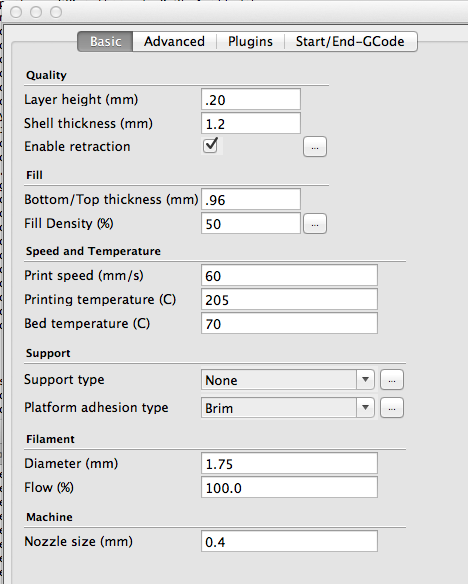The width and height of the screenshot is (468, 584).
Task: Click the Printing temperature (C) label
Action: pyautogui.click(x=100, y=299)
